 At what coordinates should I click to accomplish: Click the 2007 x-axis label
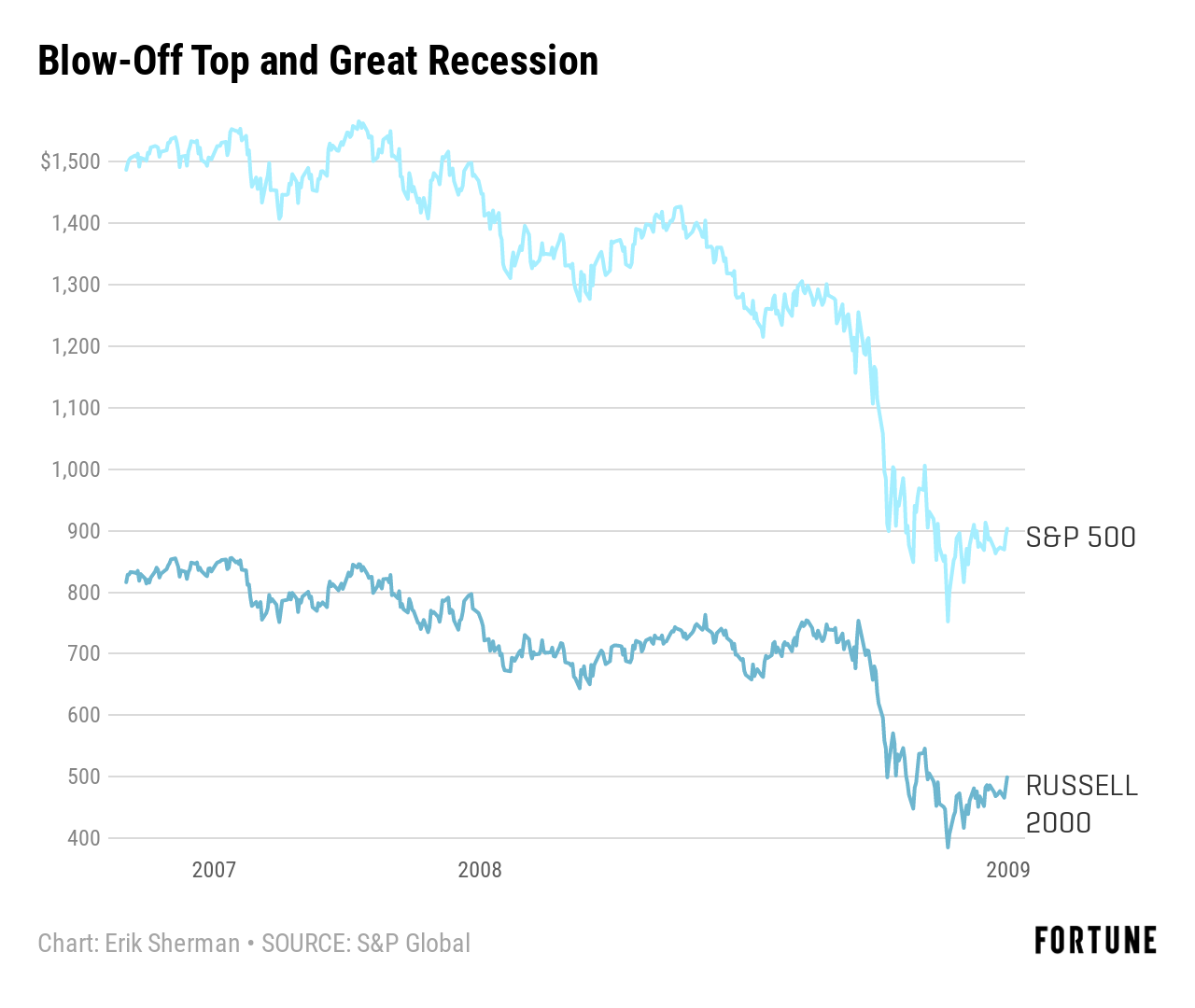point(214,870)
